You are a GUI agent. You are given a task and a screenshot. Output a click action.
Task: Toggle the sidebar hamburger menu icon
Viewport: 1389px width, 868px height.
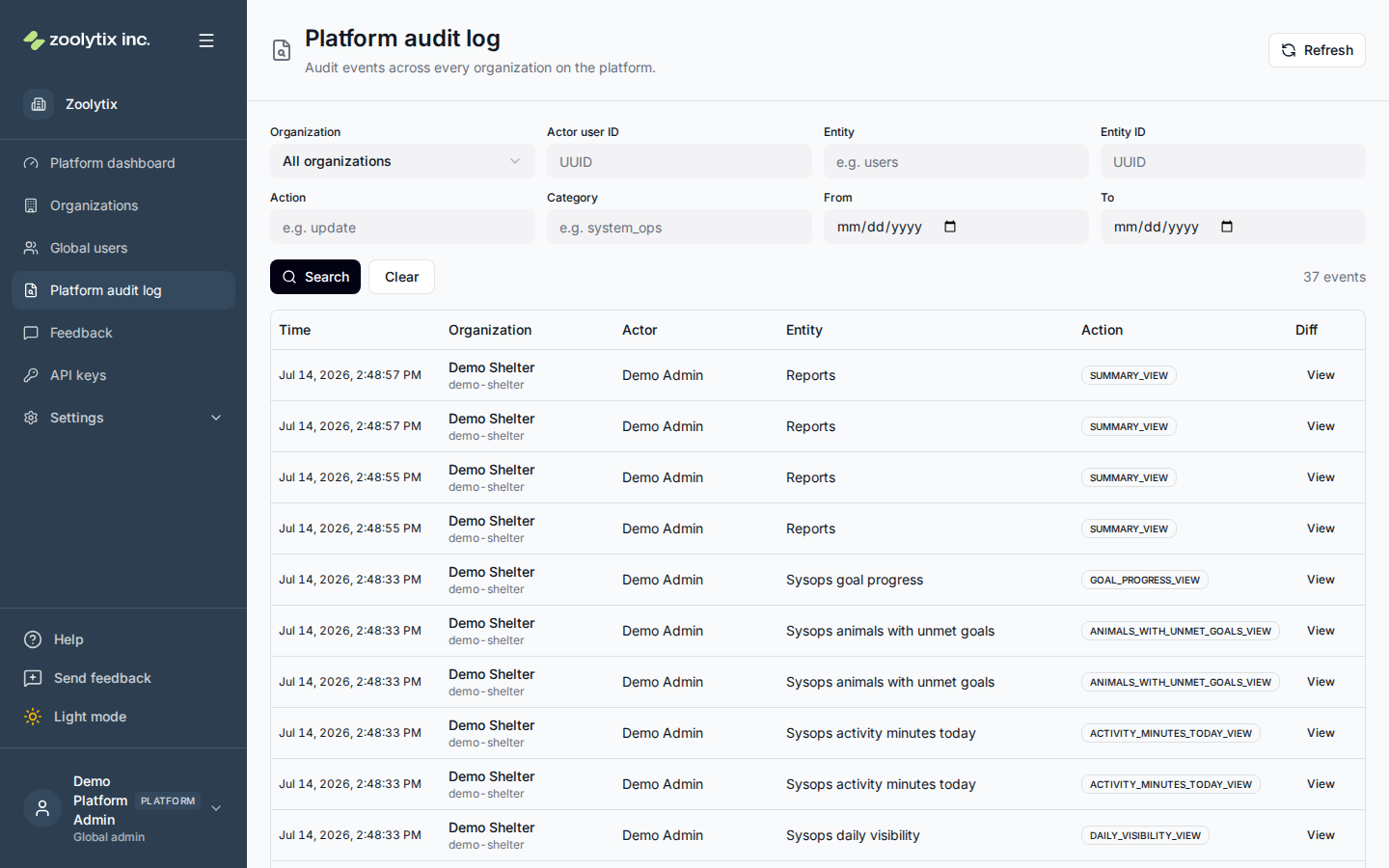coord(206,41)
